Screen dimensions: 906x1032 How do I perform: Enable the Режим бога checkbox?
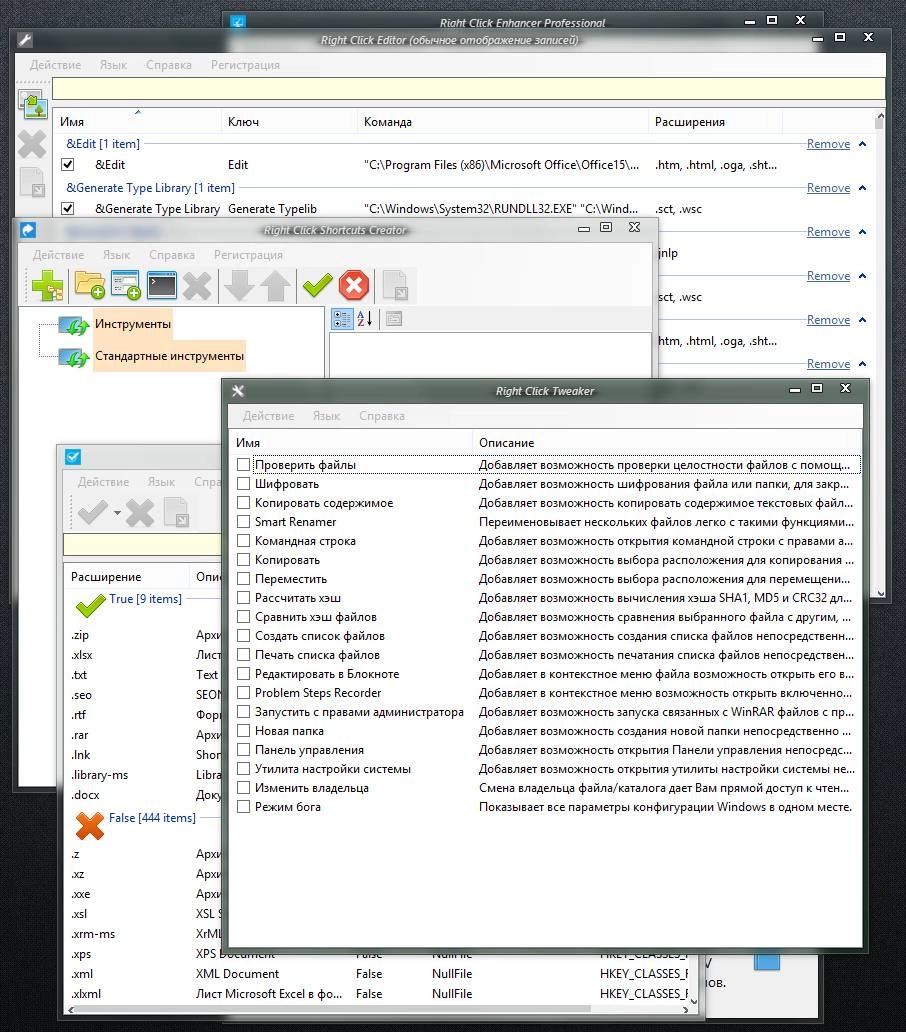(x=243, y=807)
